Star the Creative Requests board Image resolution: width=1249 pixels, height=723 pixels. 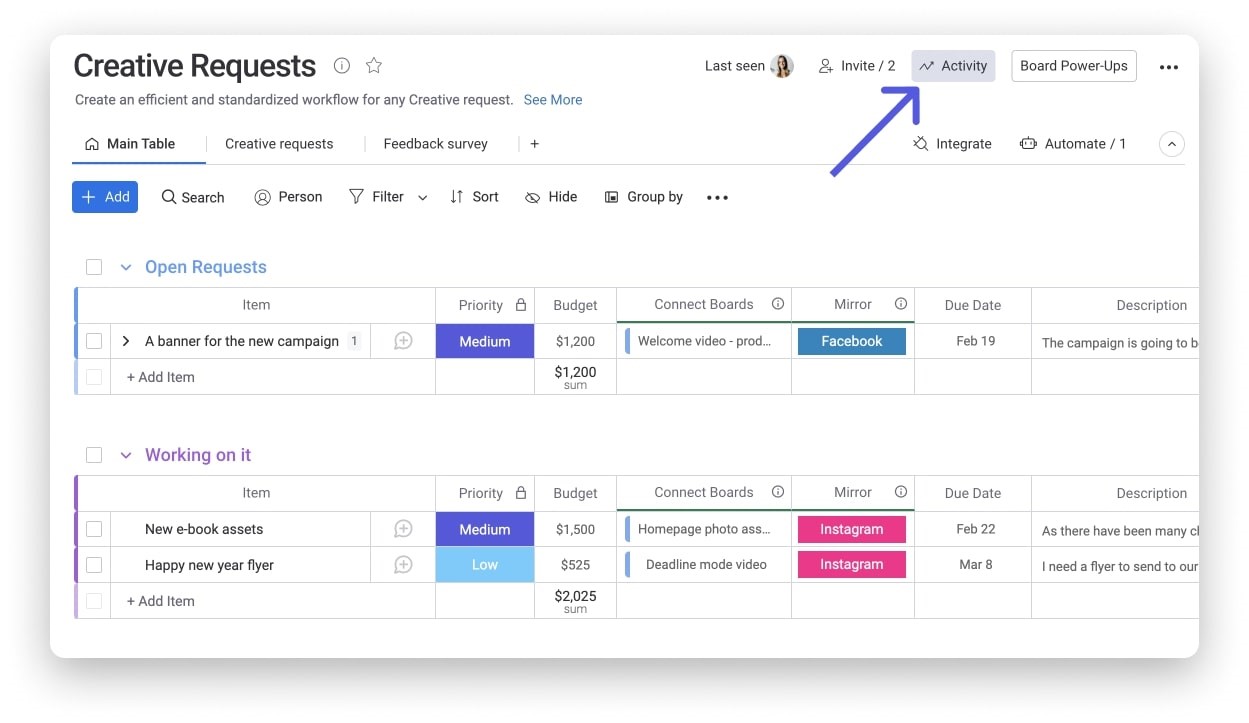[x=374, y=66]
